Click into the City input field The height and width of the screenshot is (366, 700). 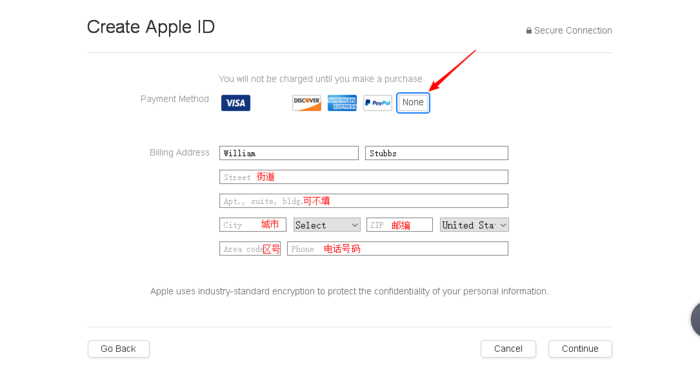(253, 225)
